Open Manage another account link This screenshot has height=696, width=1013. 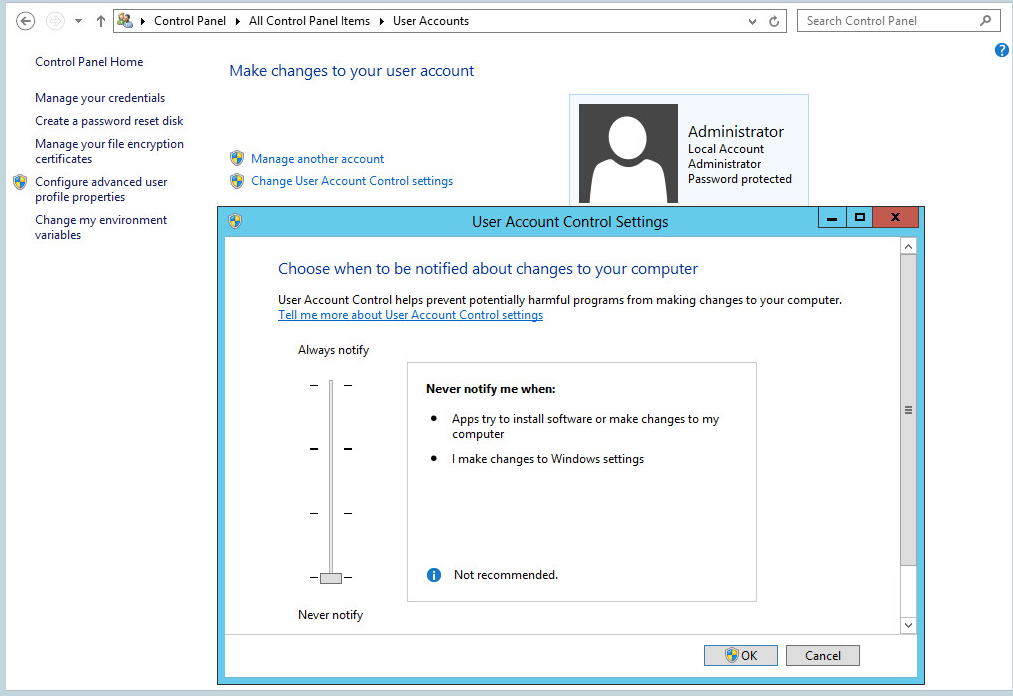317,159
